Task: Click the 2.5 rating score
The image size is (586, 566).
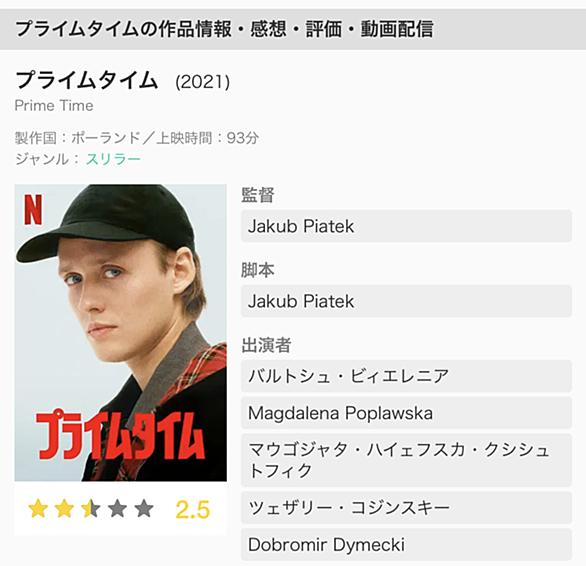Action: pos(192,510)
